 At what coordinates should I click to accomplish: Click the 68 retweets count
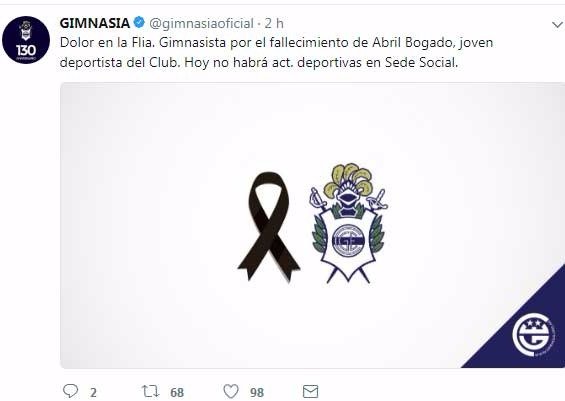pyautogui.click(x=177, y=392)
